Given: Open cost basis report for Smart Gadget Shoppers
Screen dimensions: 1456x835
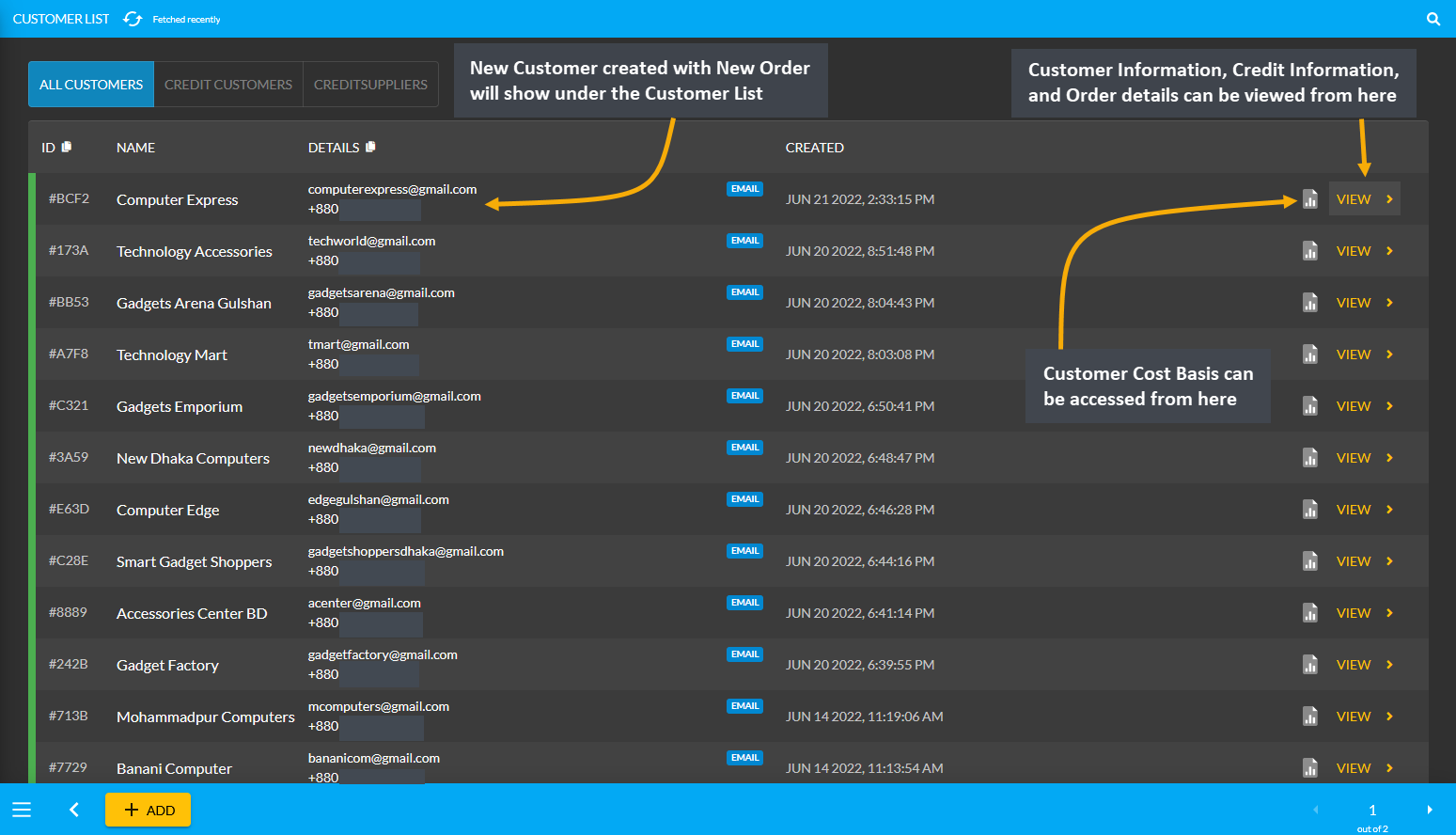Looking at the screenshot, I should tap(1310, 561).
